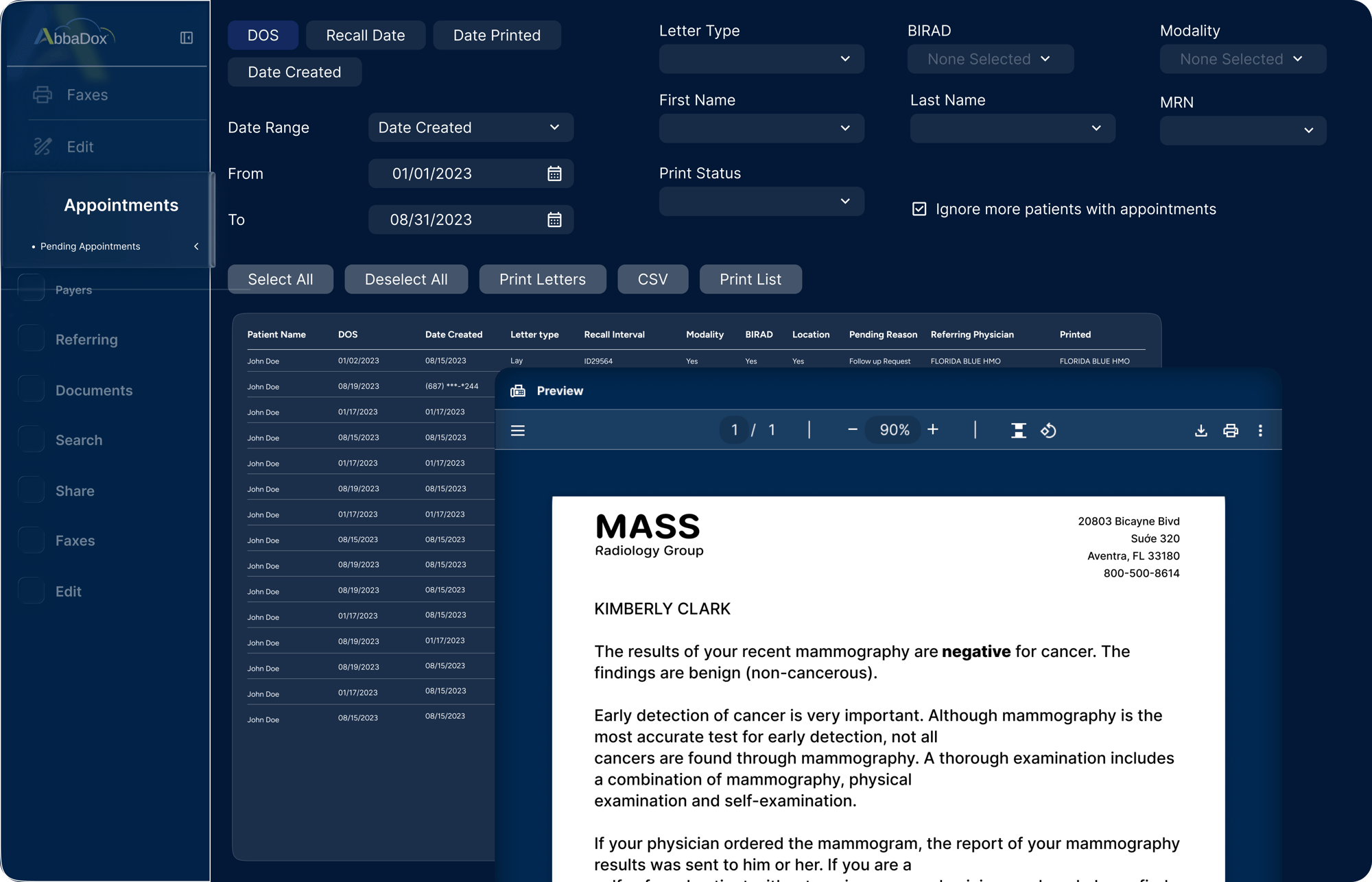Print the previewed document via printer icon
The height and width of the screenshot is (882, 1372).
pyautogui.click(x=1231, y=431)
